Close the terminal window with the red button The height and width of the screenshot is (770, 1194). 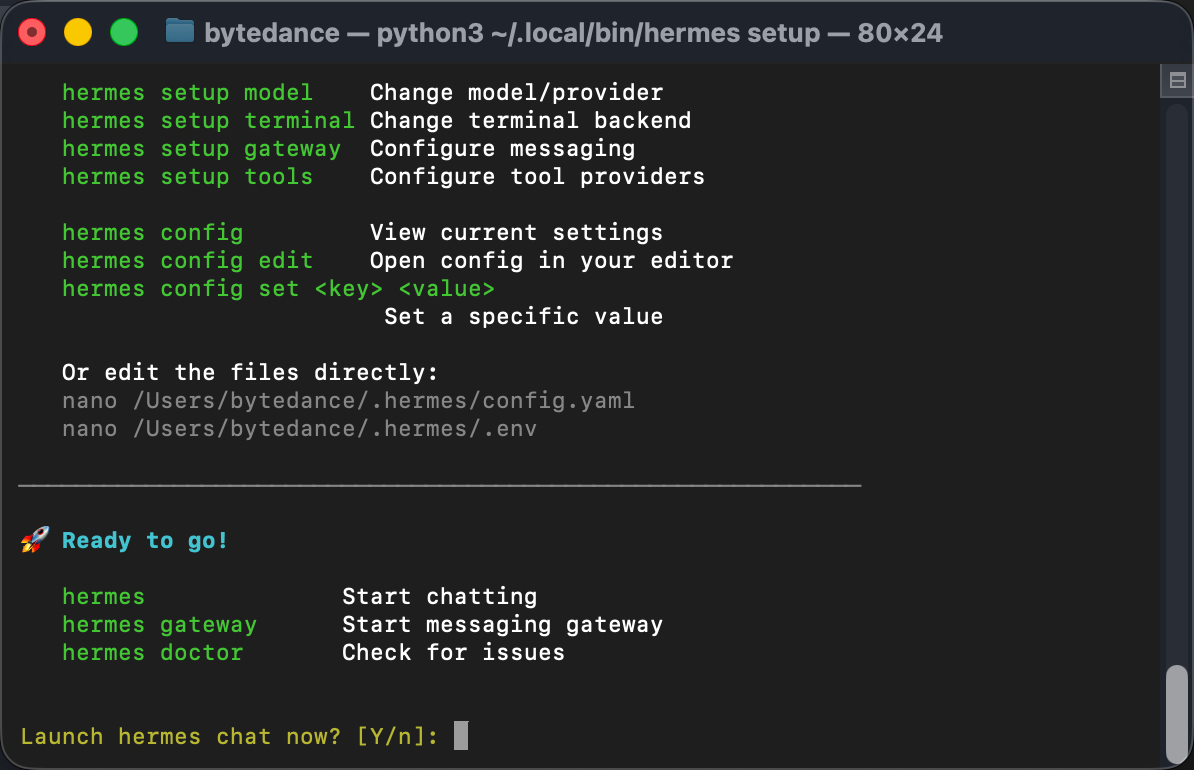click(33, 32)
